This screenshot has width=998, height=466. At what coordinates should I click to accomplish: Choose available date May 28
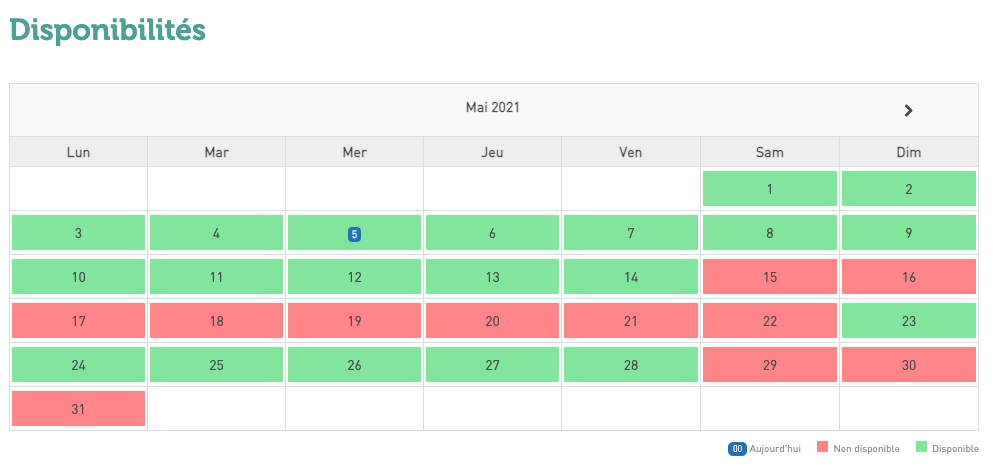pyautogui.click(x=631, y=365)
